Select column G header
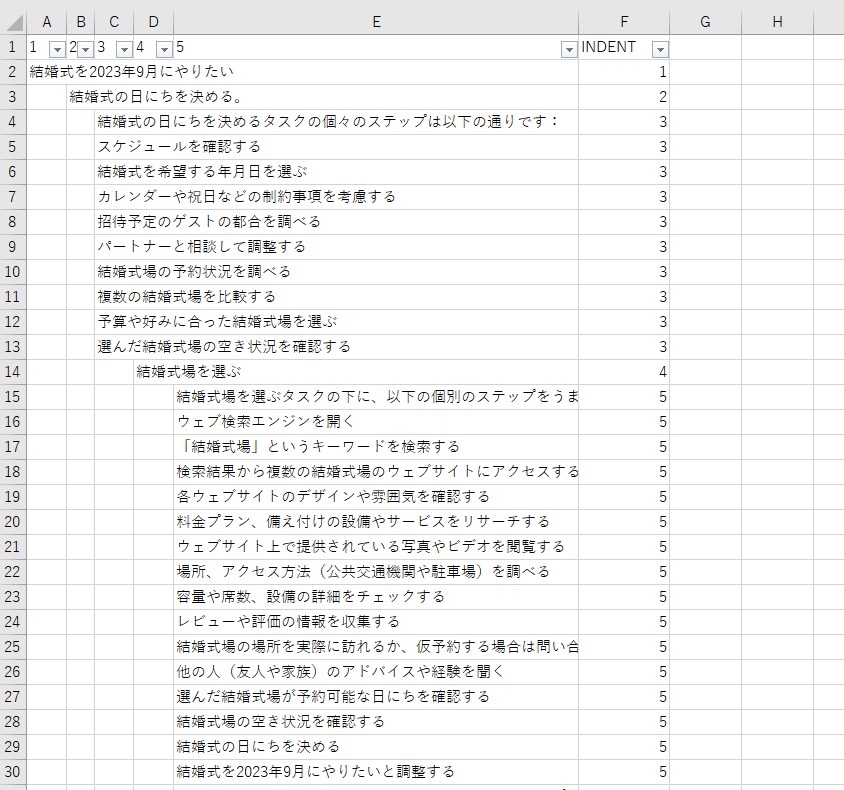The width and height of the screenshot is (844, 790). 705,22
